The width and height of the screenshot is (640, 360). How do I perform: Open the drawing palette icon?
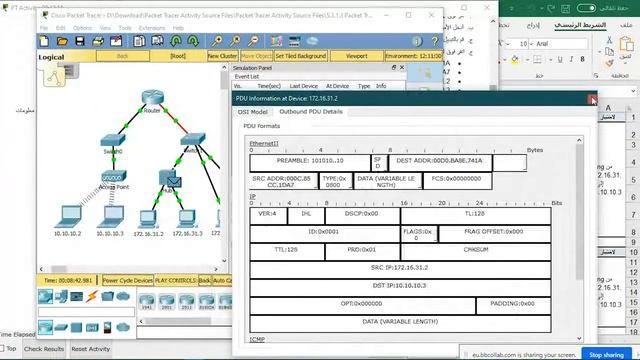coord(276,41)
